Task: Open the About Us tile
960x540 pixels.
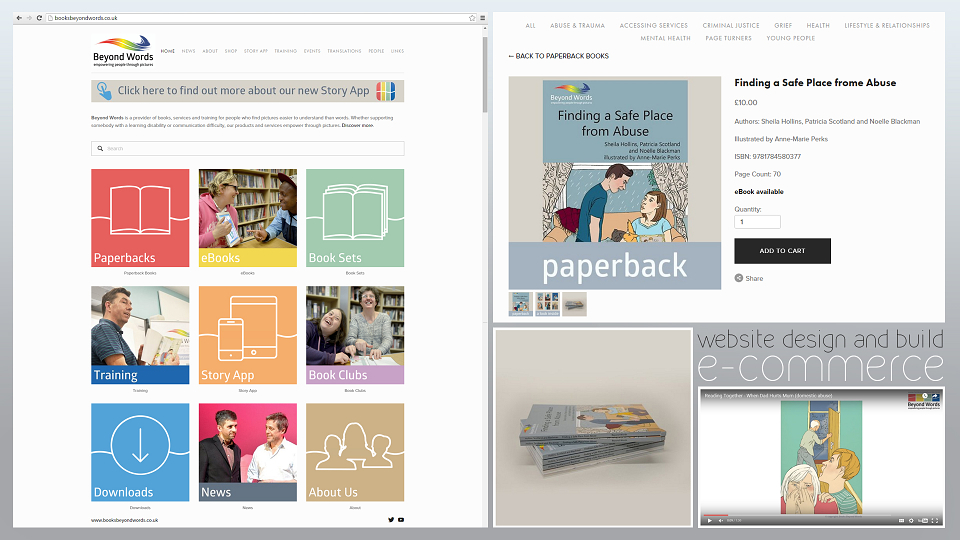Action: pos(355,452)
